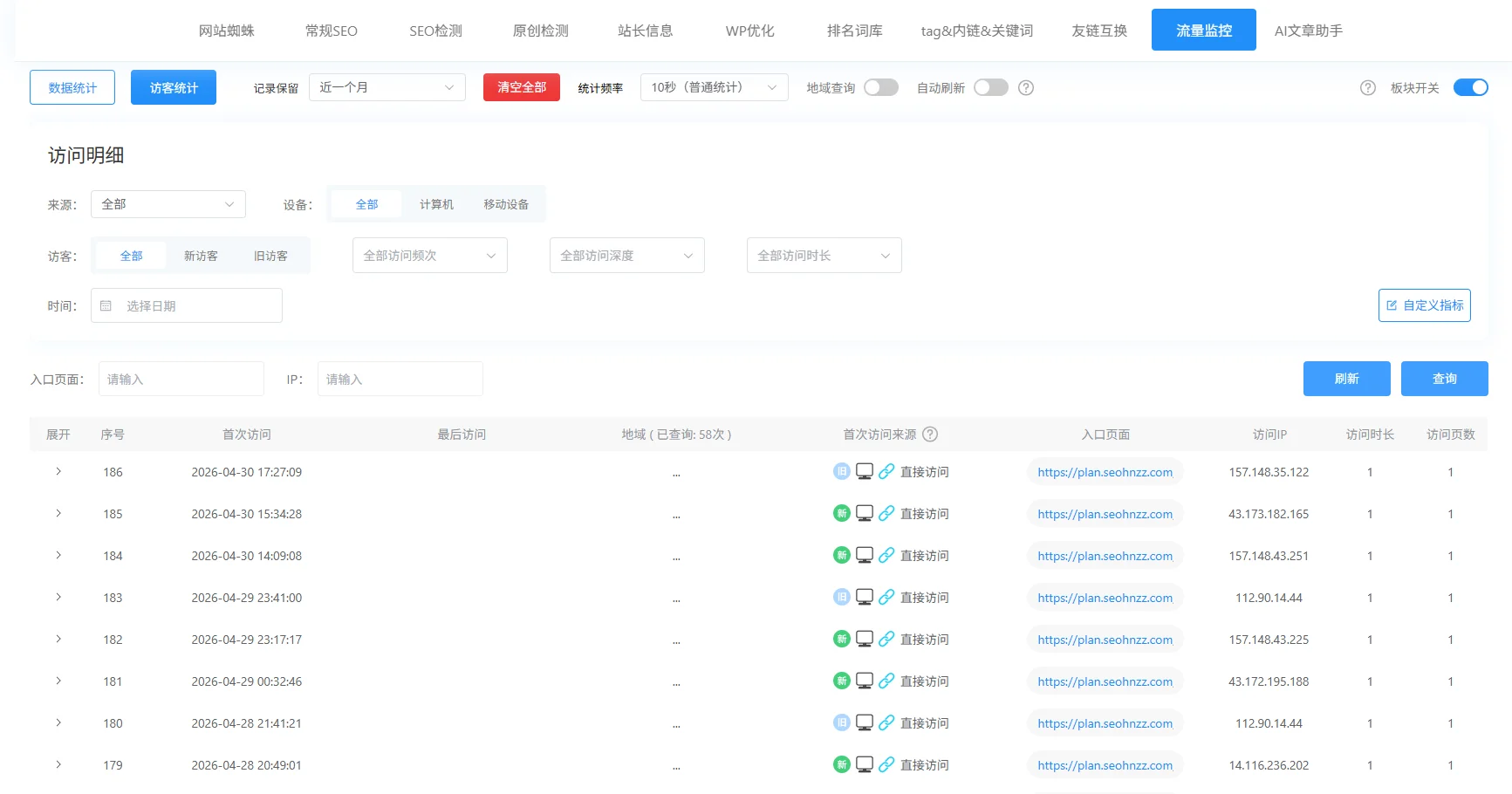Select 全部 device filter option
Screen dimensions: 1512x794
(367, 204)
